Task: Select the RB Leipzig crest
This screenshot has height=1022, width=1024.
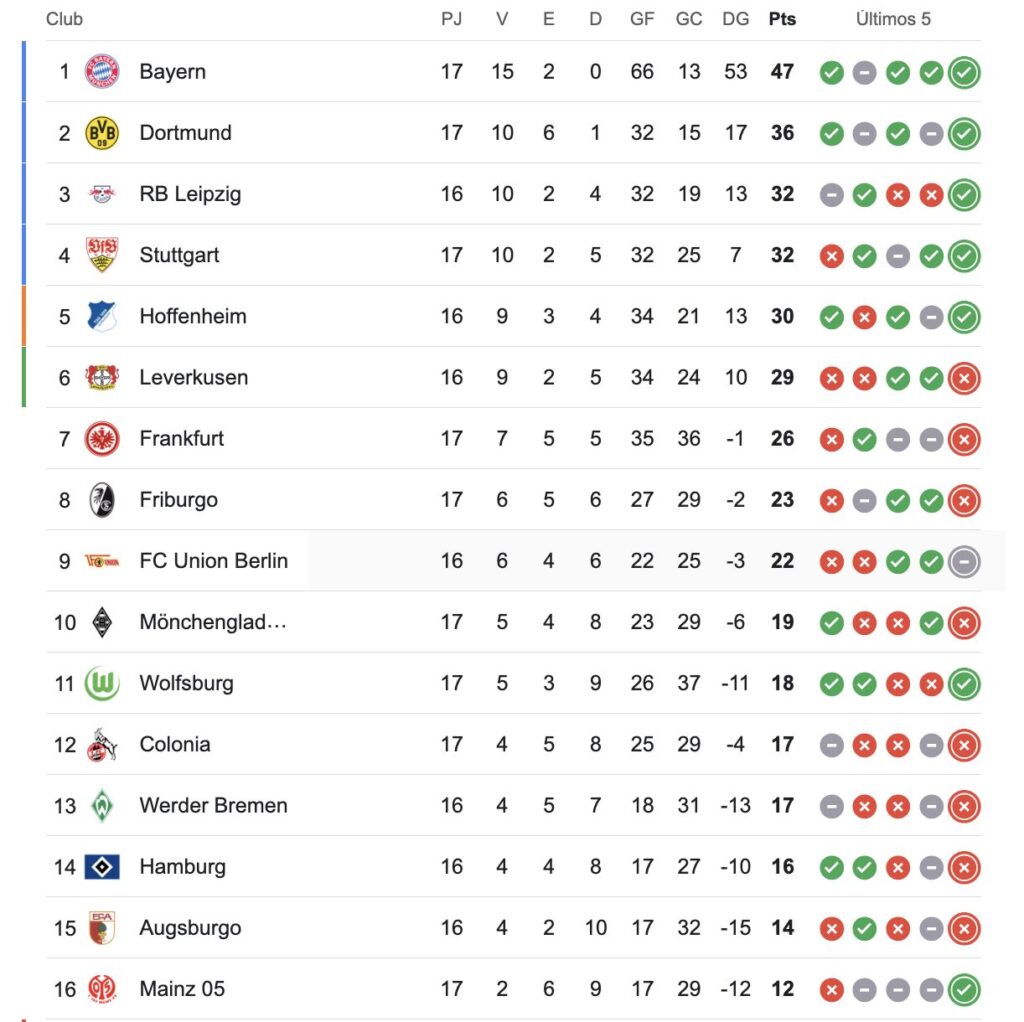Action: click(102, 194)
